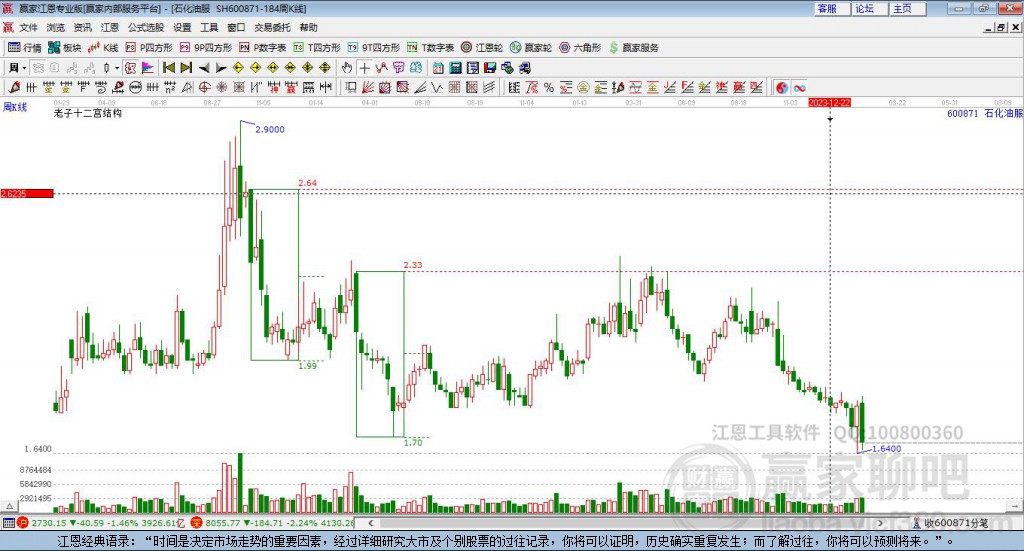Open the 帮助 menu

point(308,27)
